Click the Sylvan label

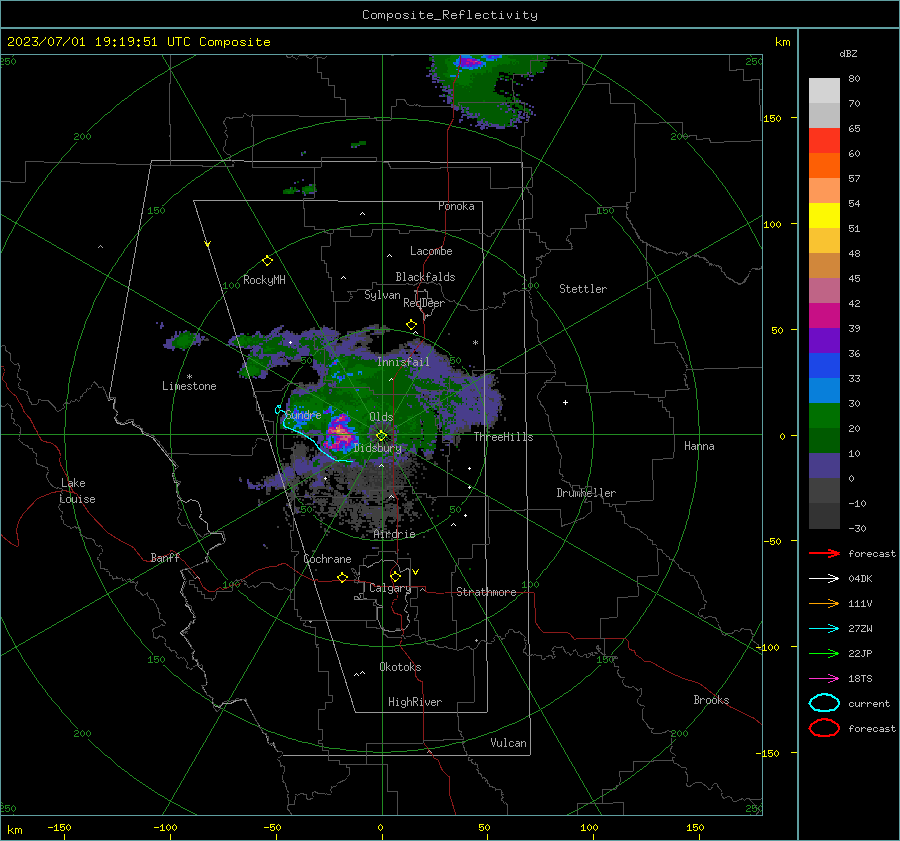[382, 294]
